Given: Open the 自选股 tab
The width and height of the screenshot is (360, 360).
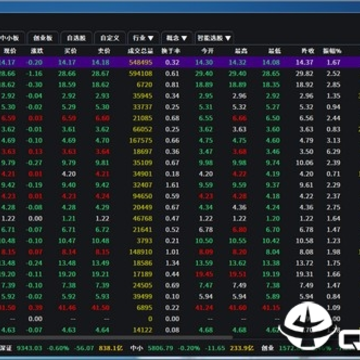Looking at the screenshot, I should (x=76, y=38).
